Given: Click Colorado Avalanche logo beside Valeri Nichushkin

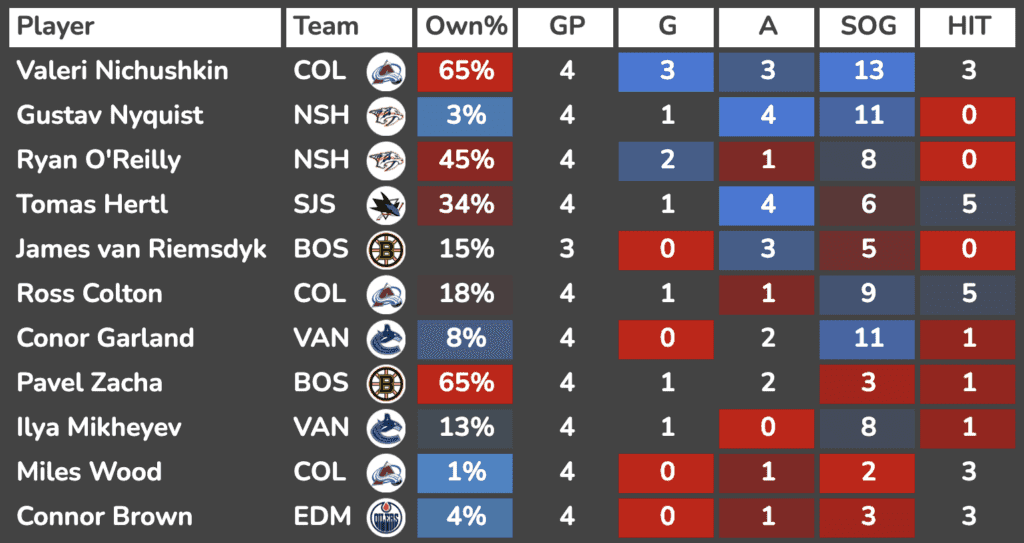Looking at the screenshot, I should pos(384,71).
